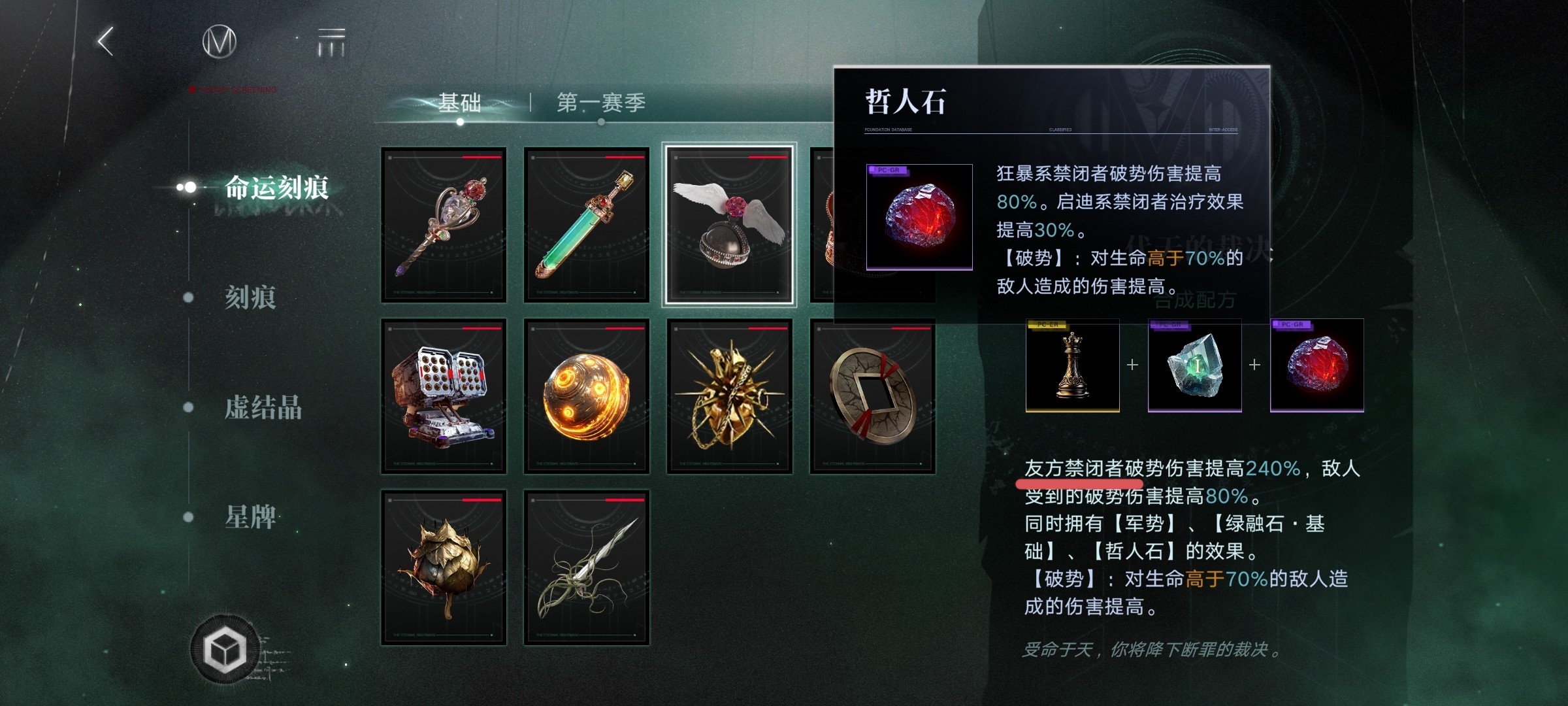Open the 刻痕 category
The image size is (1568, 706).
[250, 297]
